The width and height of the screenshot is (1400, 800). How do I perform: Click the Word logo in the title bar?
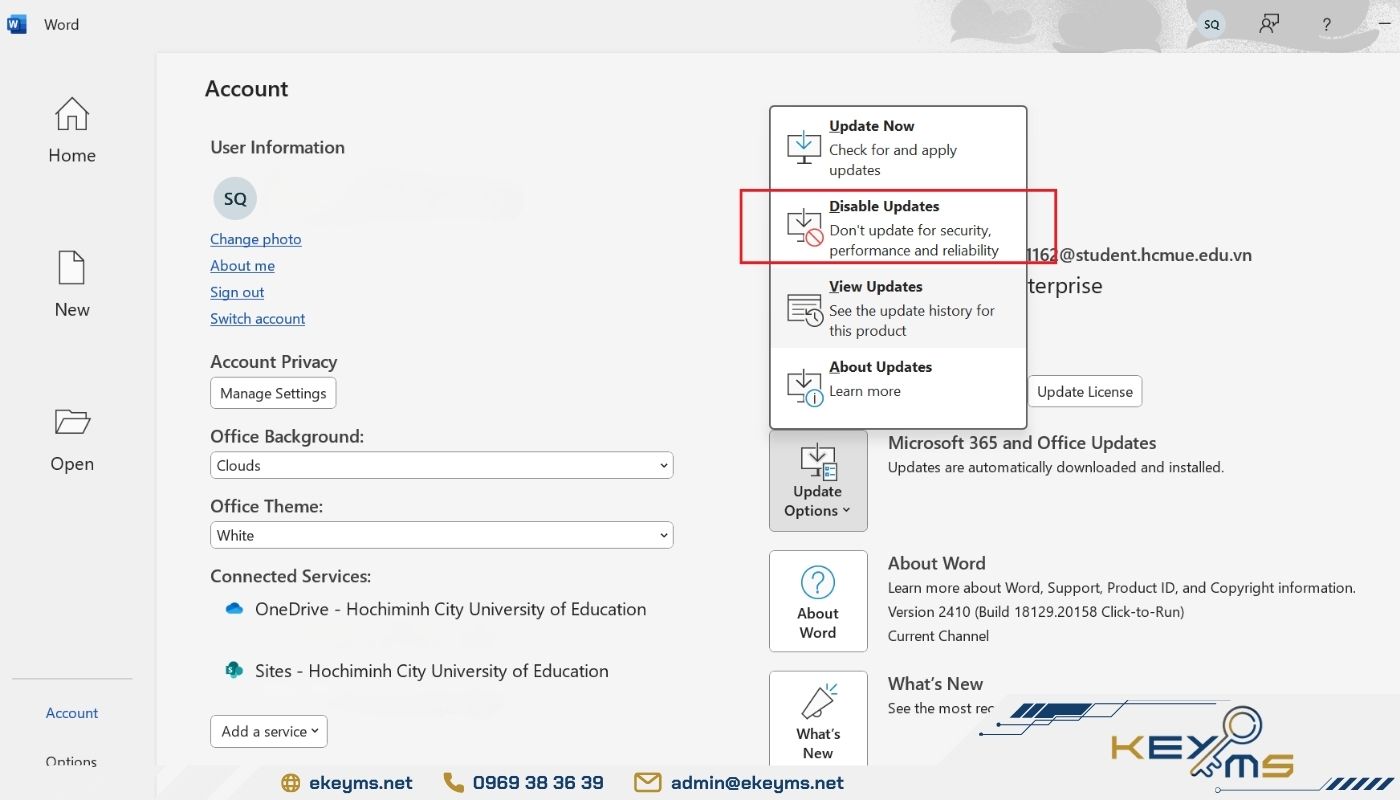coord(17,24)
